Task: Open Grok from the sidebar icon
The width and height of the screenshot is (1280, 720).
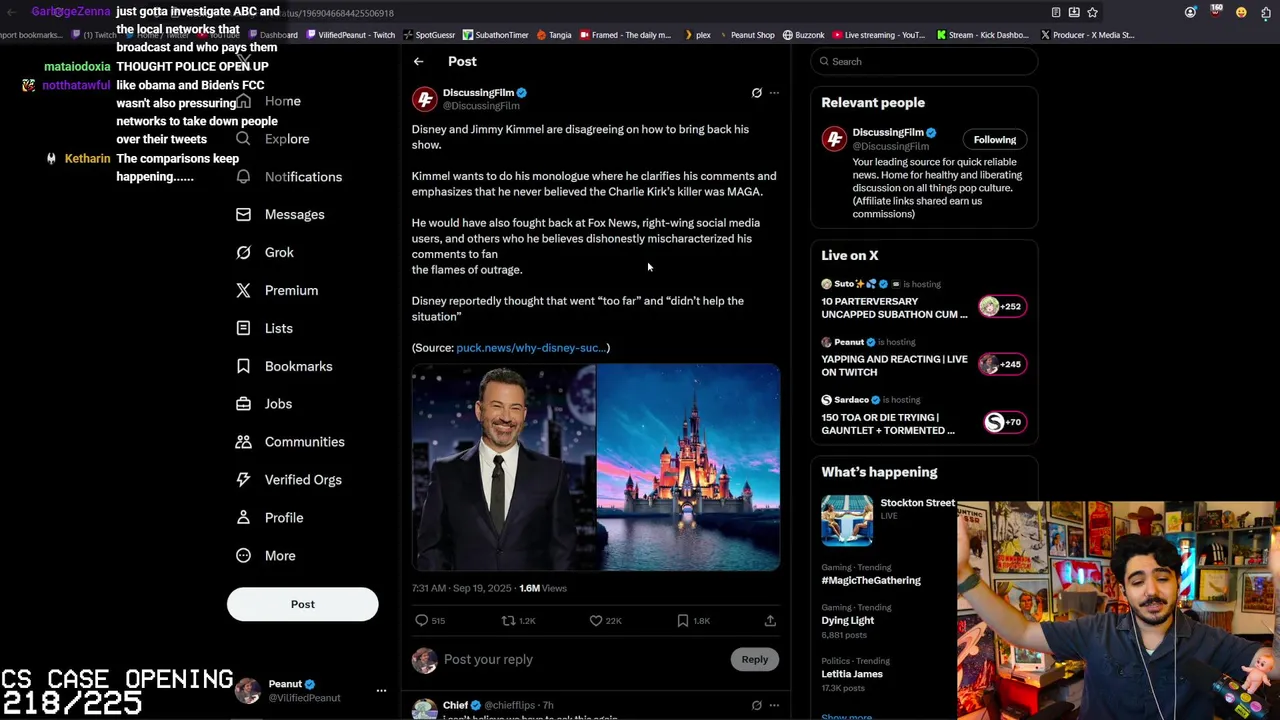Action: click(x=243, y=253)
